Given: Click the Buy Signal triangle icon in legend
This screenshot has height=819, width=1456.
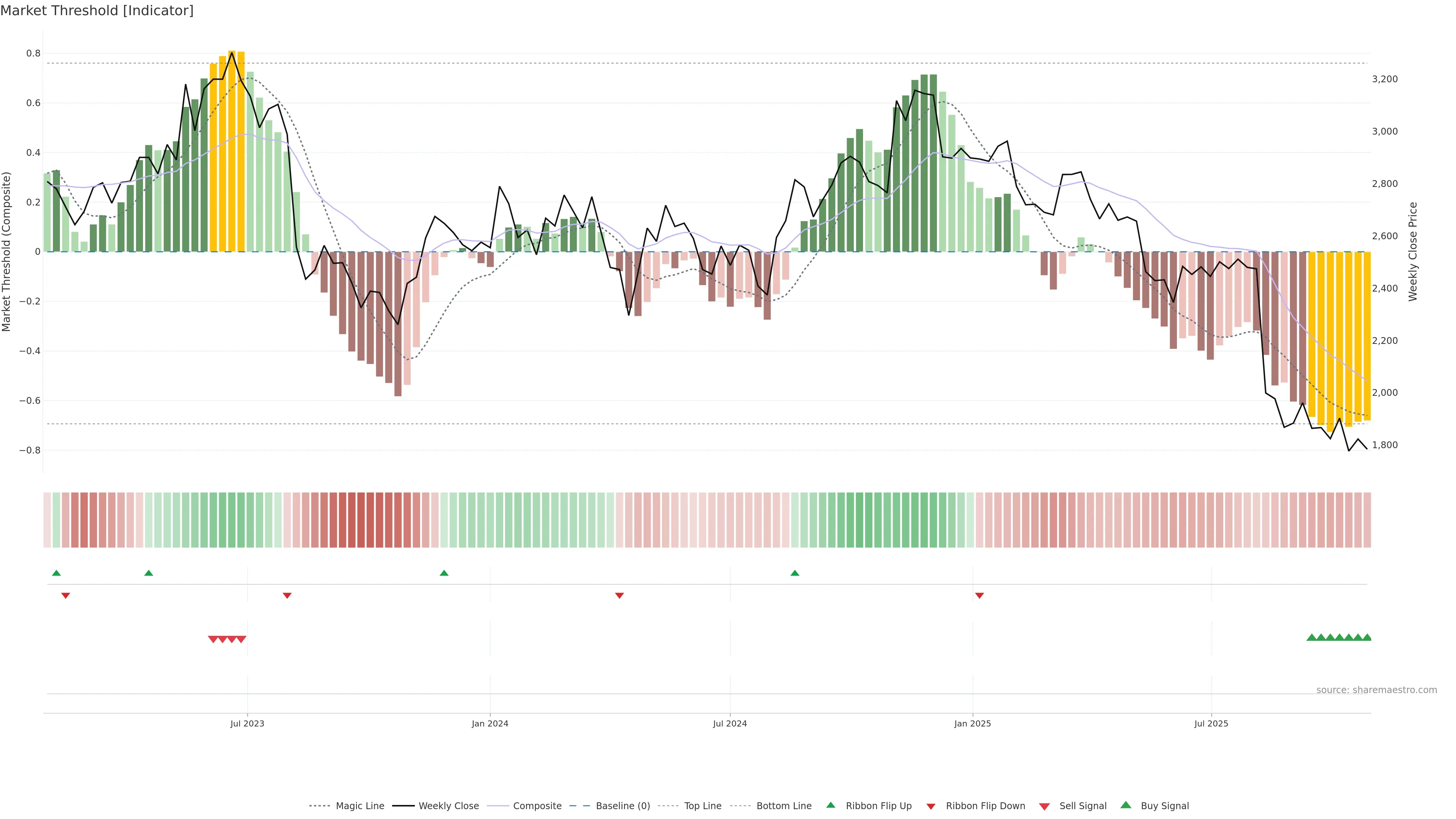Looking at the screenshot, I should point(1126,805).
